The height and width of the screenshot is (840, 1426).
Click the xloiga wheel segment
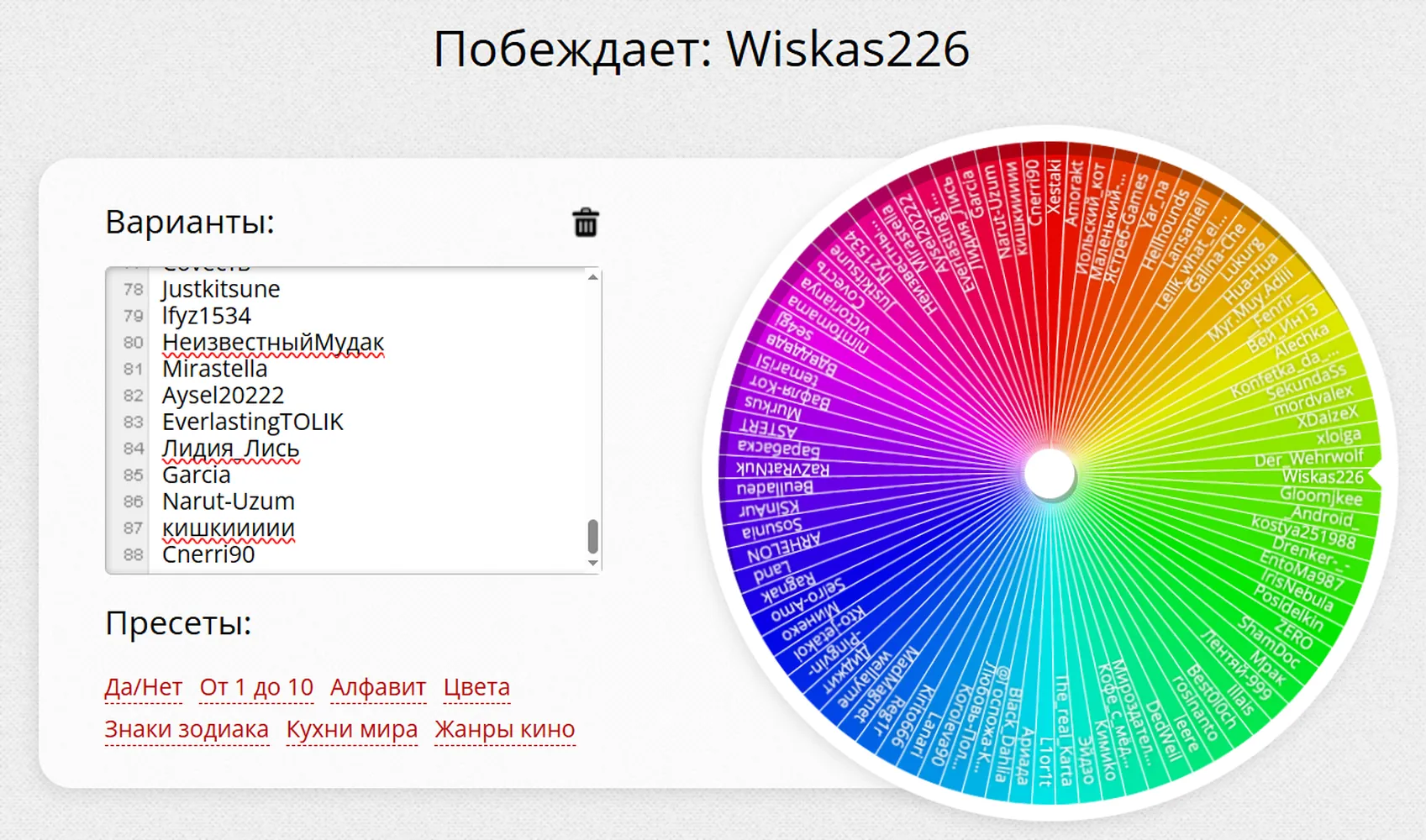pos(1338,436)
